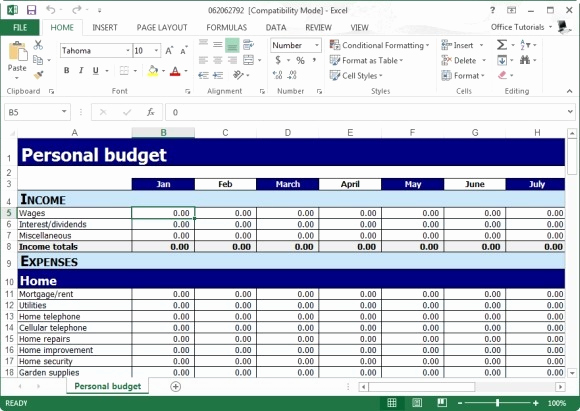Image resolution: width=580 pixels, height=411 pixels.
Task: Click the Orientation text angle icon
Action: pos(239,75)
